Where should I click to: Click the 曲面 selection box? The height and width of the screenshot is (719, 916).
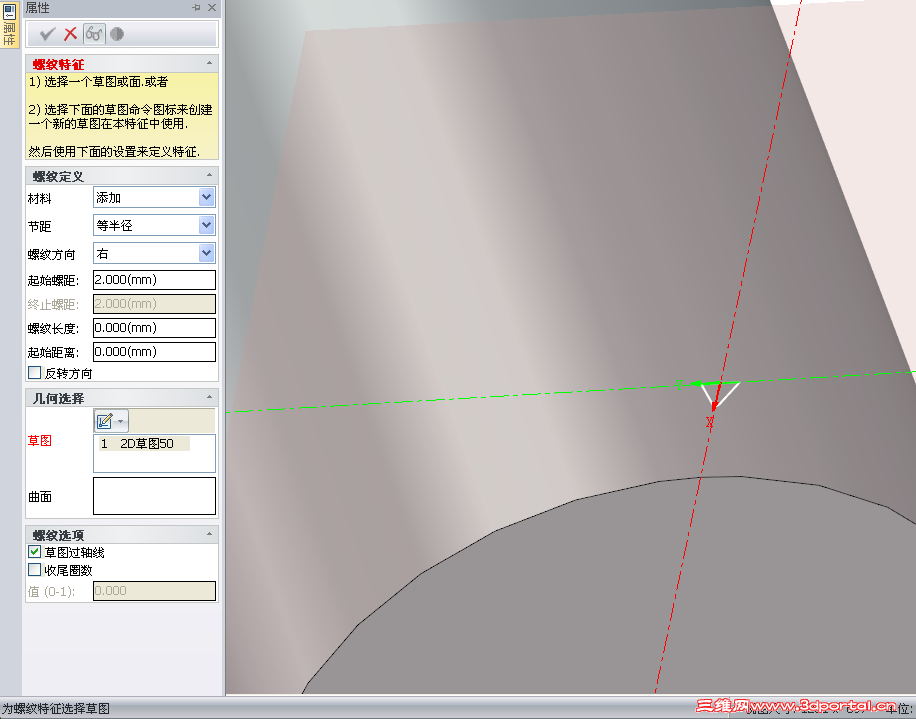[x=154, y=496]
